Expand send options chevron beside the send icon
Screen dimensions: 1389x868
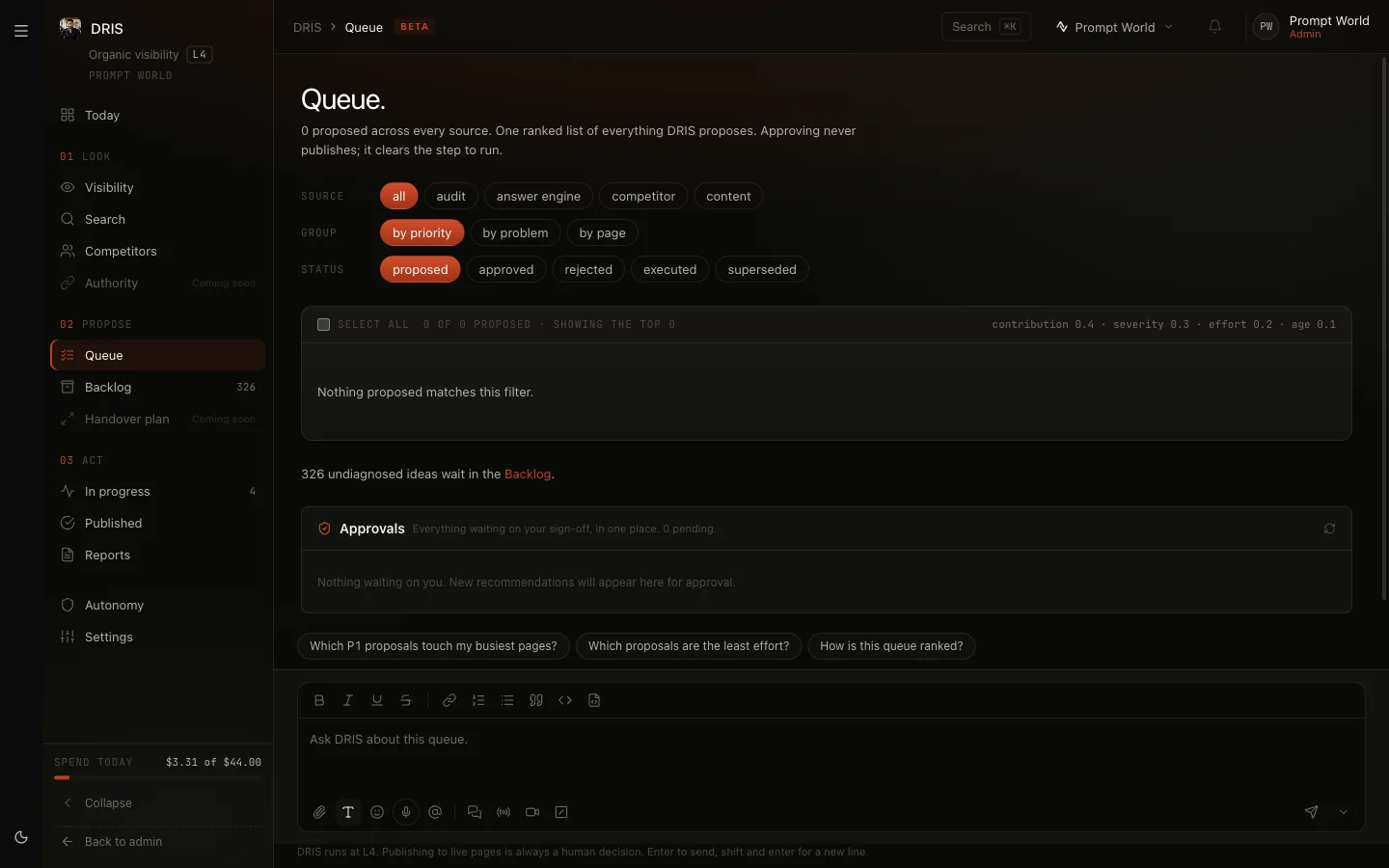[x=1344, y=812]
